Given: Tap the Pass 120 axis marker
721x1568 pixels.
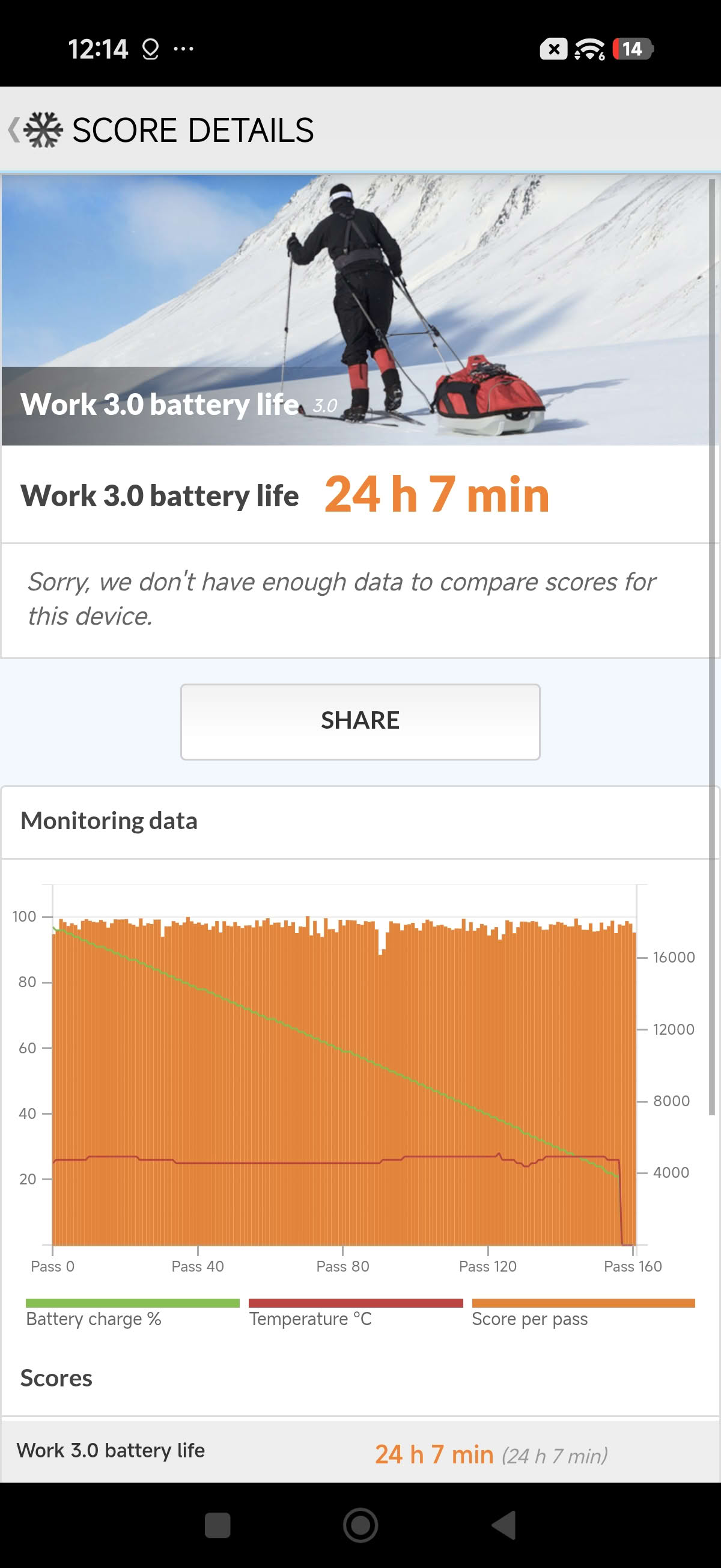Looking at the screenshot, I should tap(487, 1266).
